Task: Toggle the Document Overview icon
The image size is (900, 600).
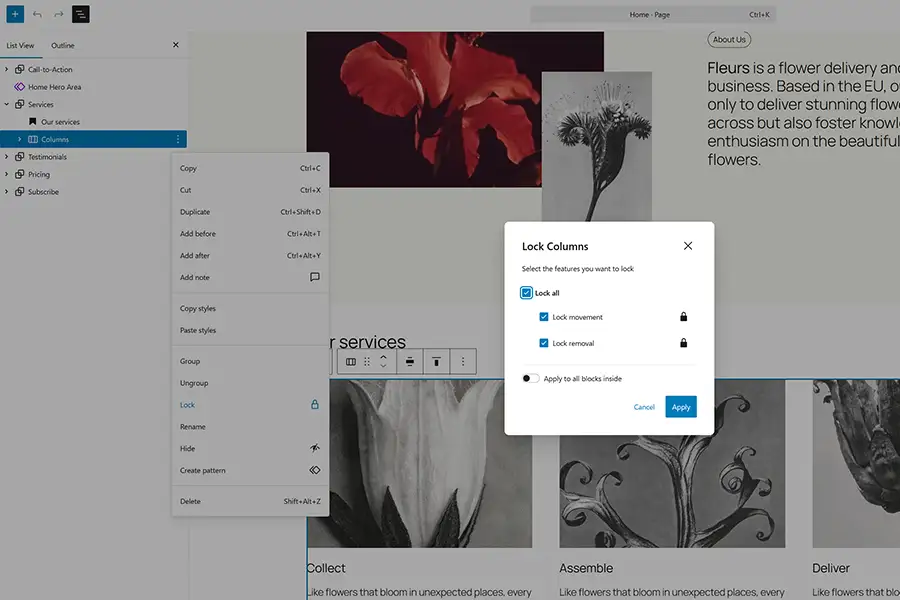Action: coord(80,14)
